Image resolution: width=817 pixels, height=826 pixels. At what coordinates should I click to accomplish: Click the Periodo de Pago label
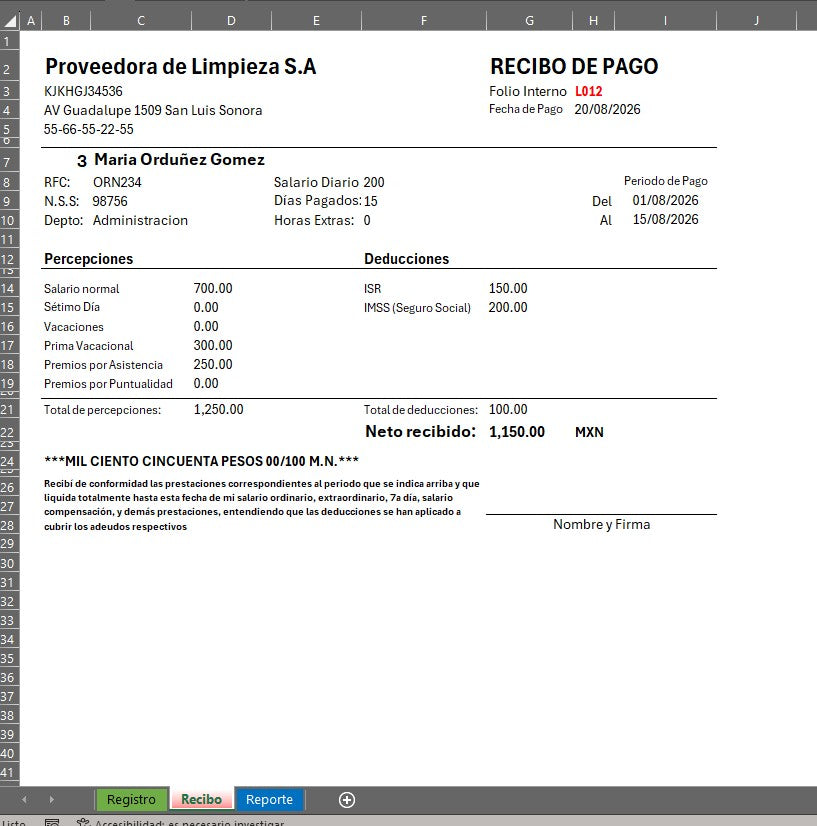click(665, 181)
